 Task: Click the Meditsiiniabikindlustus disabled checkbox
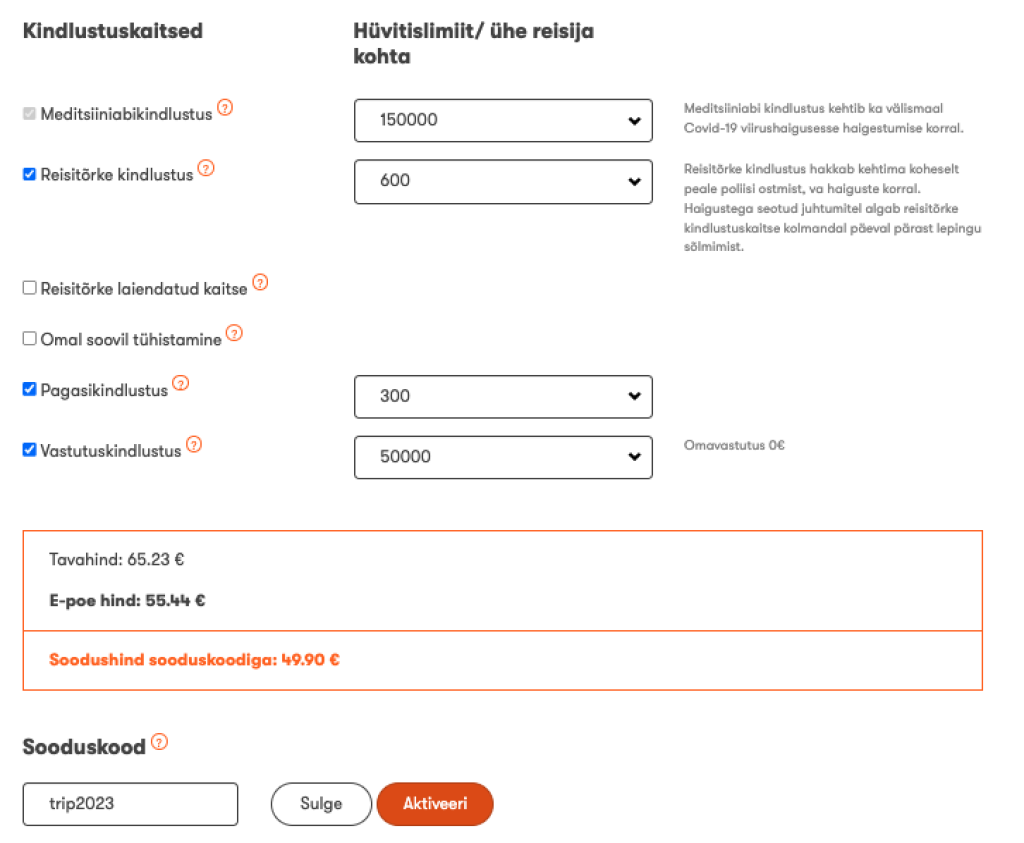(29, 114)
